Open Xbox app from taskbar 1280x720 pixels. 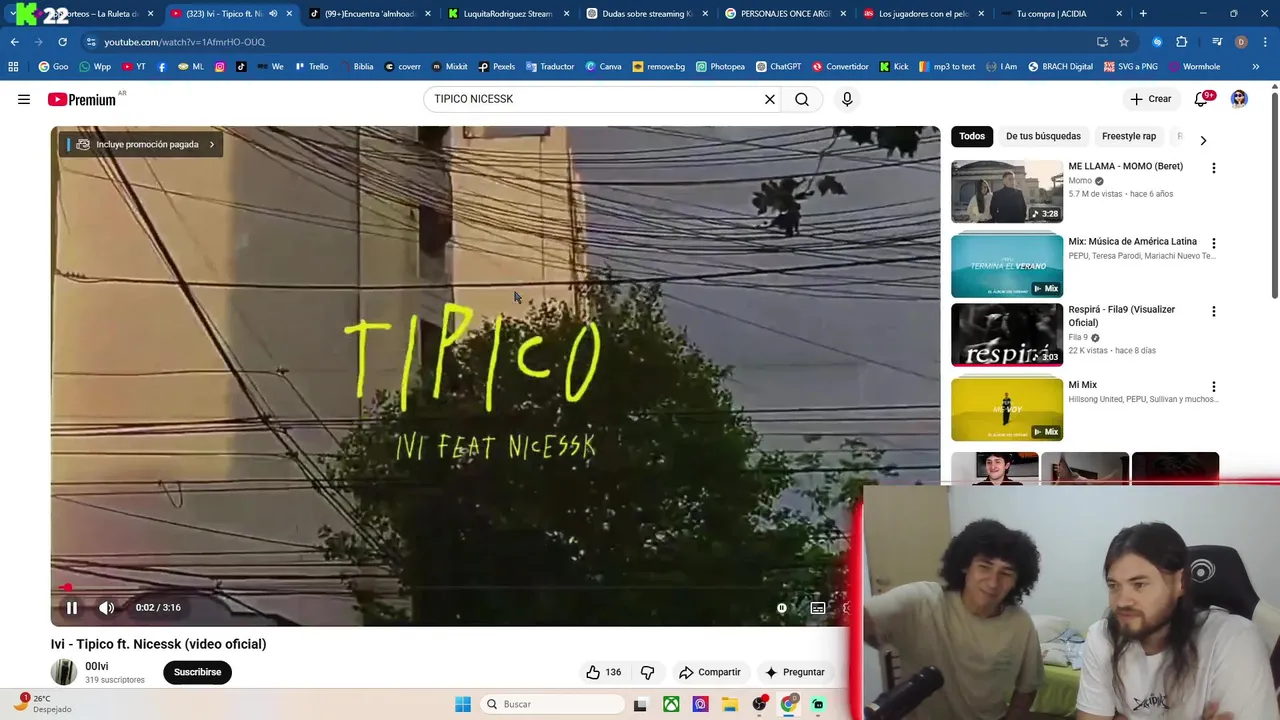[x=671, y=704]
